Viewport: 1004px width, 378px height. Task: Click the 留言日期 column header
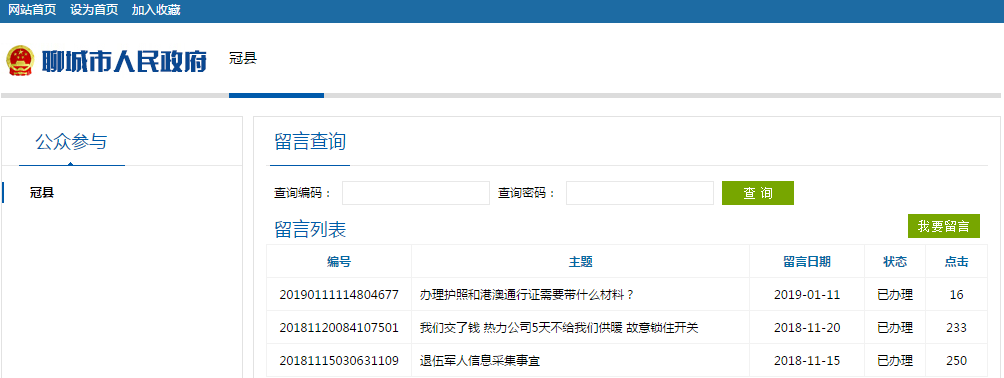point(807,261)
